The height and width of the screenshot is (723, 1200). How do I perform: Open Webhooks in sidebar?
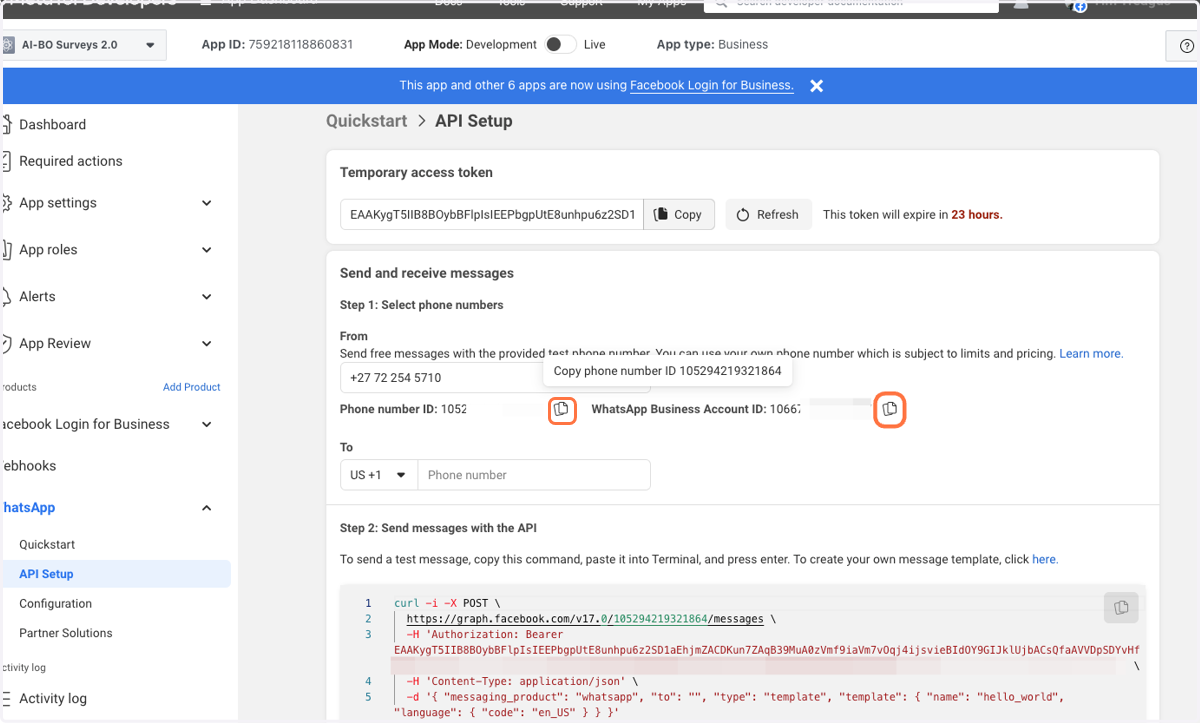28,466
